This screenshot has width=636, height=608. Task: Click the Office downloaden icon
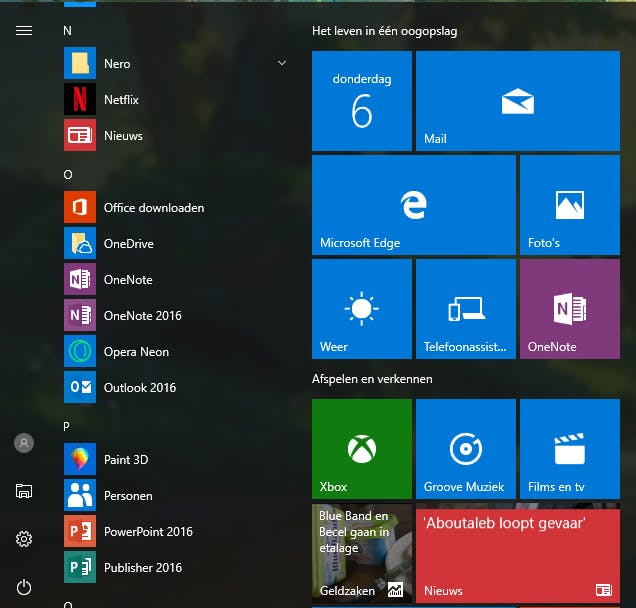click(x=80, y=207)
